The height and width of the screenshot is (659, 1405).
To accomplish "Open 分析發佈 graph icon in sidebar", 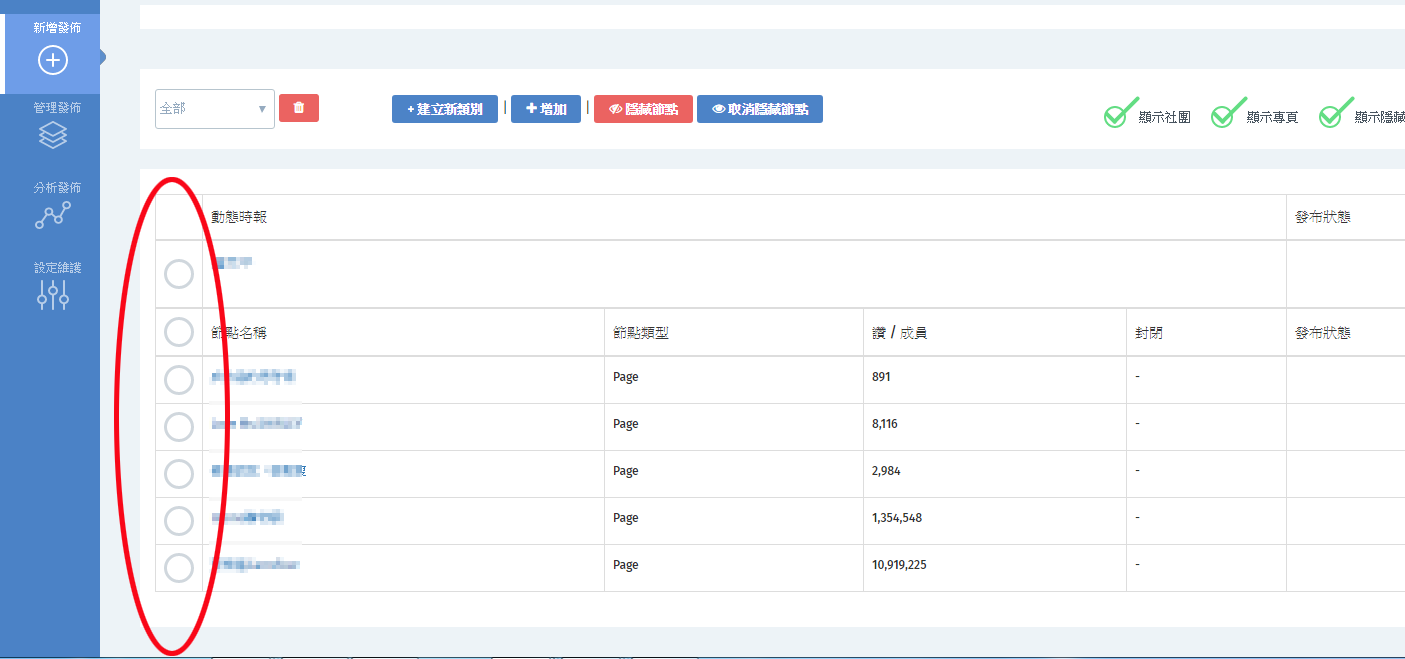I will [x=52, y=215].
